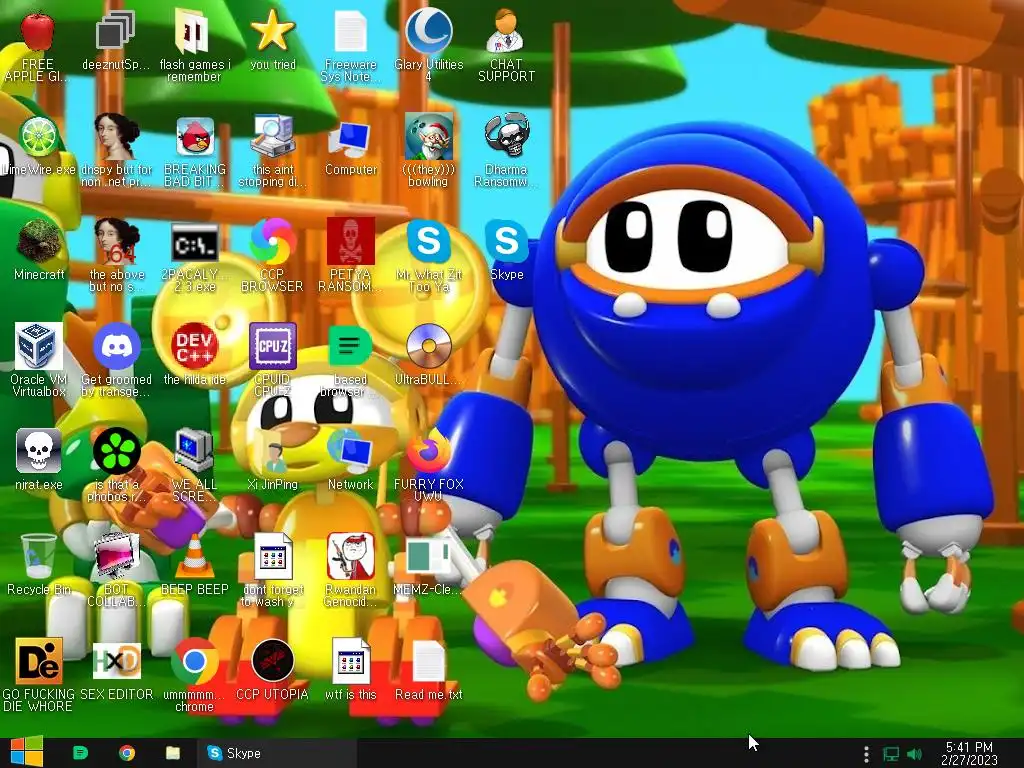Launch "ummmmm... chrome" desktop icon
This screenshot has width=1024, height=768.
click(x=194, y=662)
